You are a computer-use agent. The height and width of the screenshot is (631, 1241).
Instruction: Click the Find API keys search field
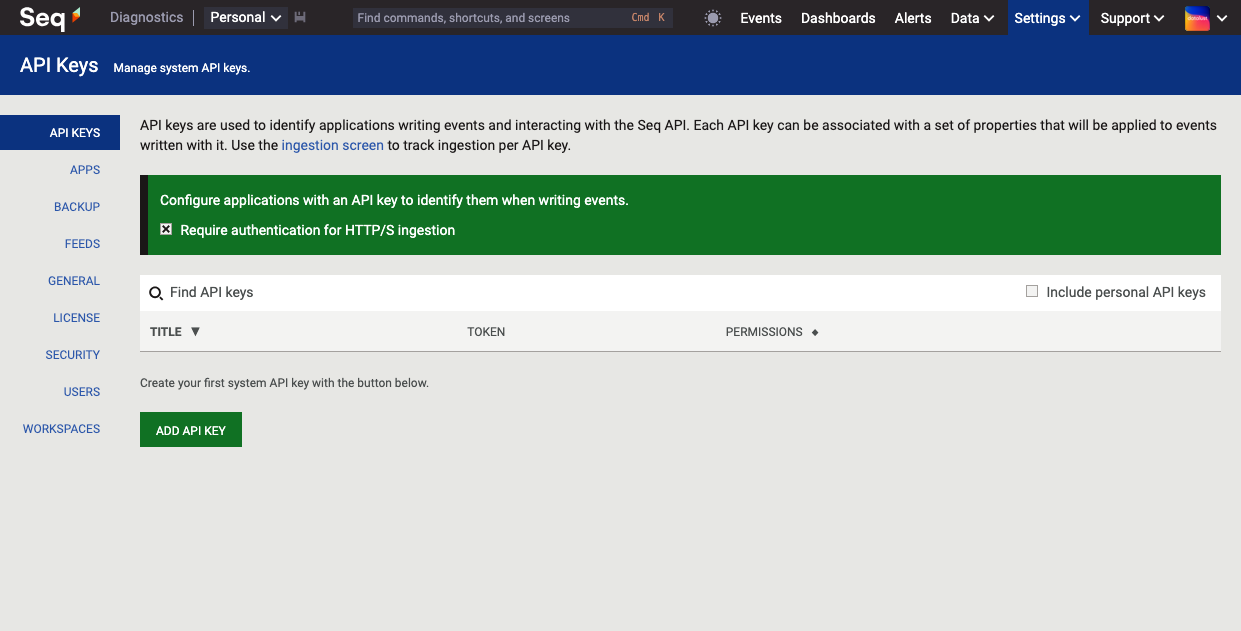click(x=580, y=293)
